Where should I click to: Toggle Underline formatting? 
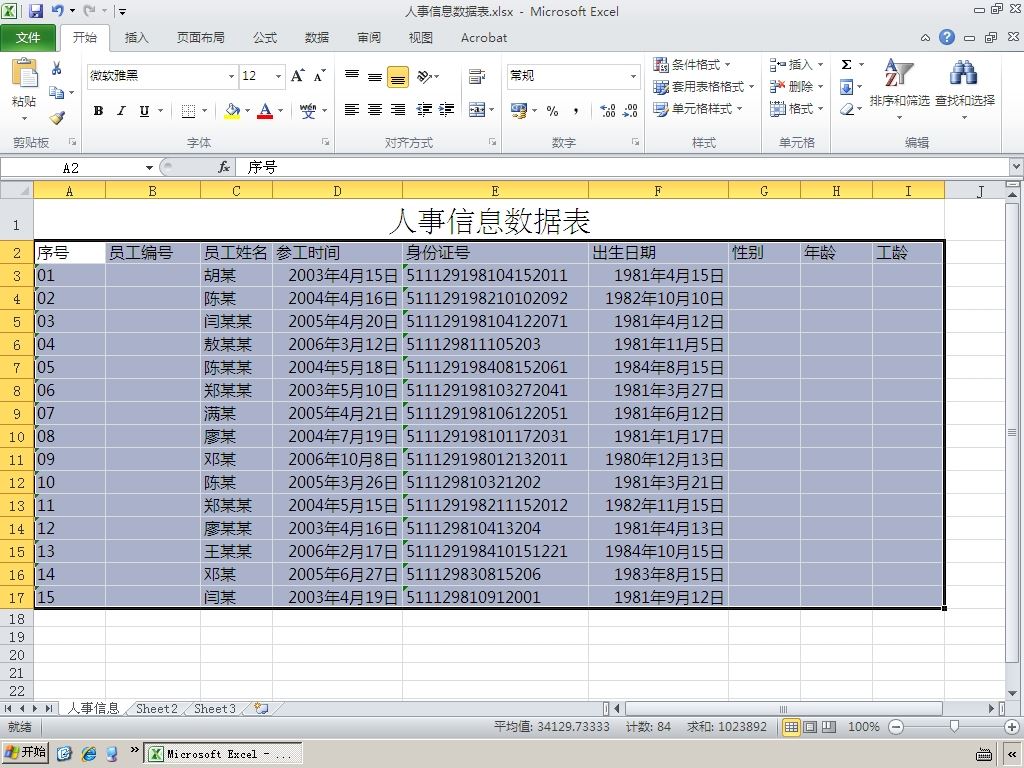(144, 111)
